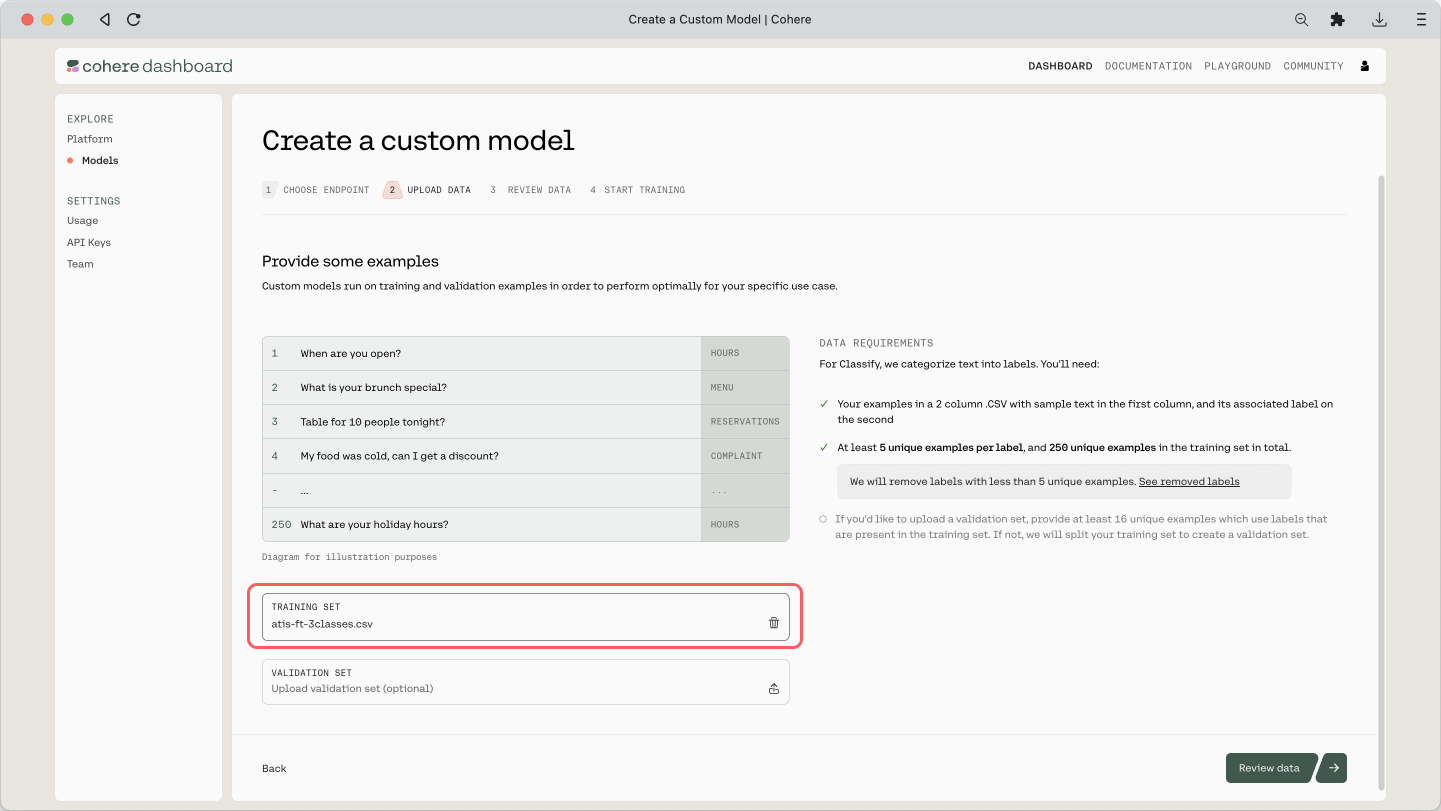1441x811 pixels.
Task: Delete the atis-ft-3classes.csv training set
Action: click(773, 623)
